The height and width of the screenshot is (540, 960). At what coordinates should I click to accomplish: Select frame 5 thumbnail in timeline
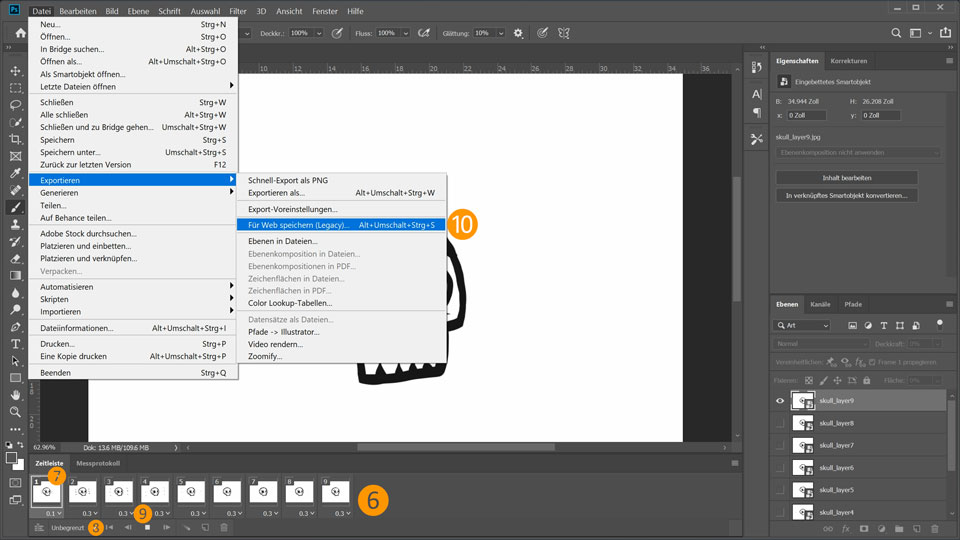[x=192, y=492]
